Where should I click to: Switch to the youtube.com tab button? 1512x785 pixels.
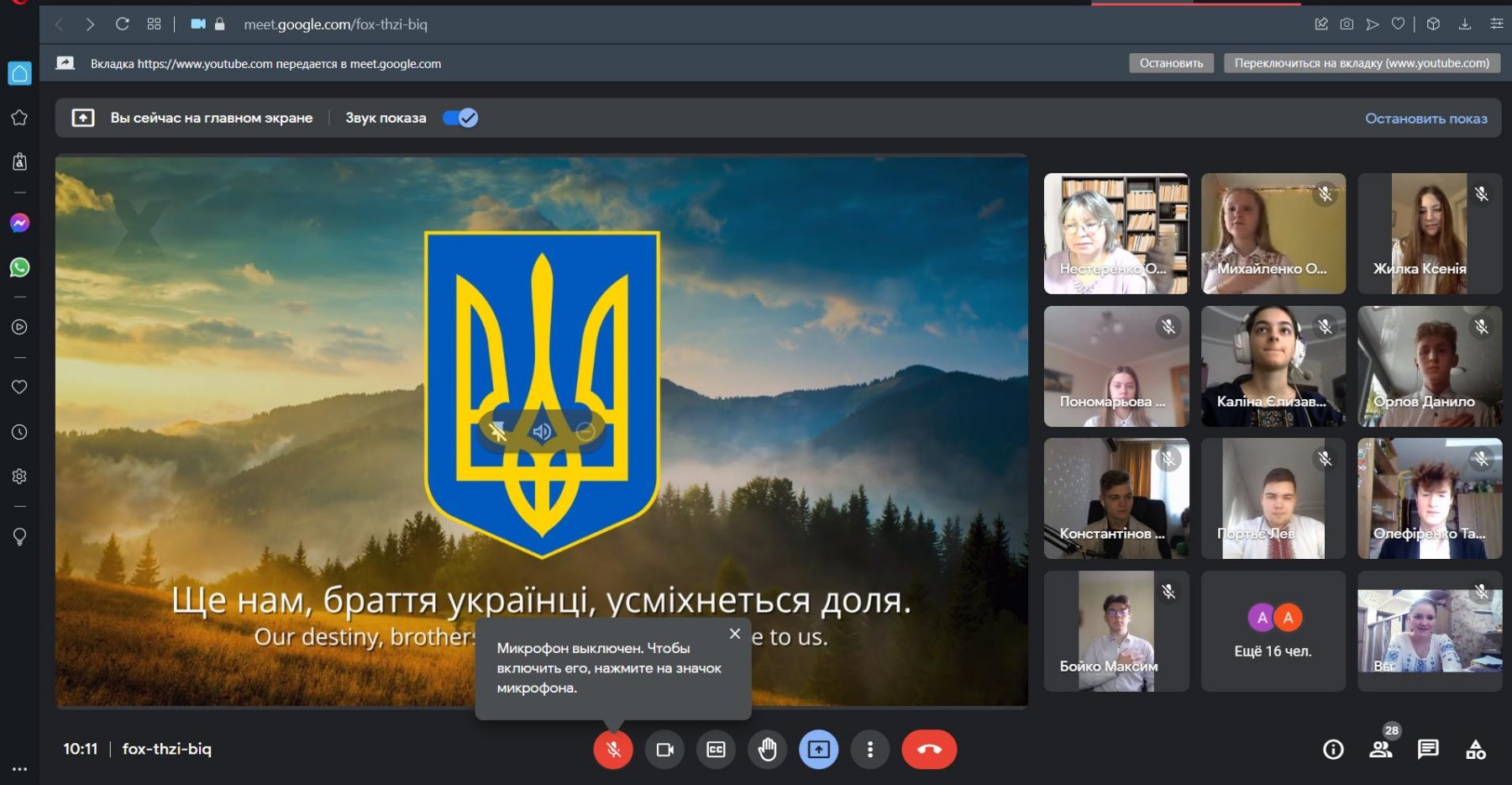coord(1361,63)
